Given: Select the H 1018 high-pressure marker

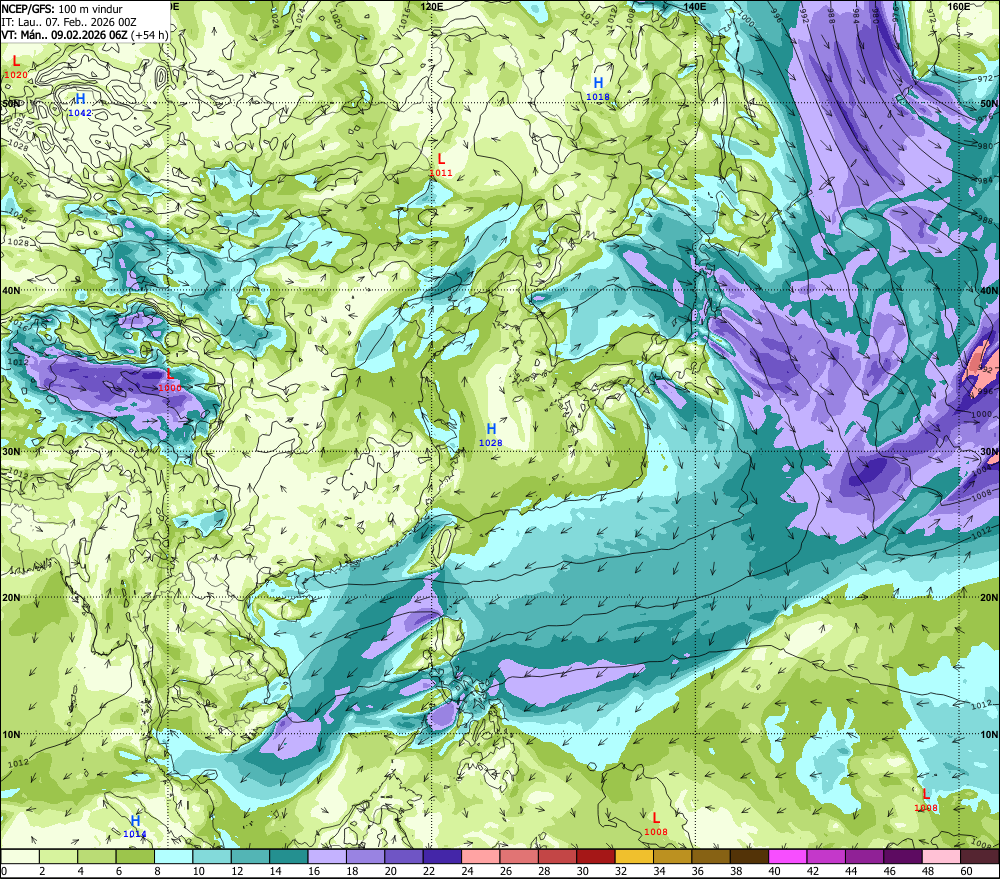Looking at the screenshot, I should (x=598, y=89).
